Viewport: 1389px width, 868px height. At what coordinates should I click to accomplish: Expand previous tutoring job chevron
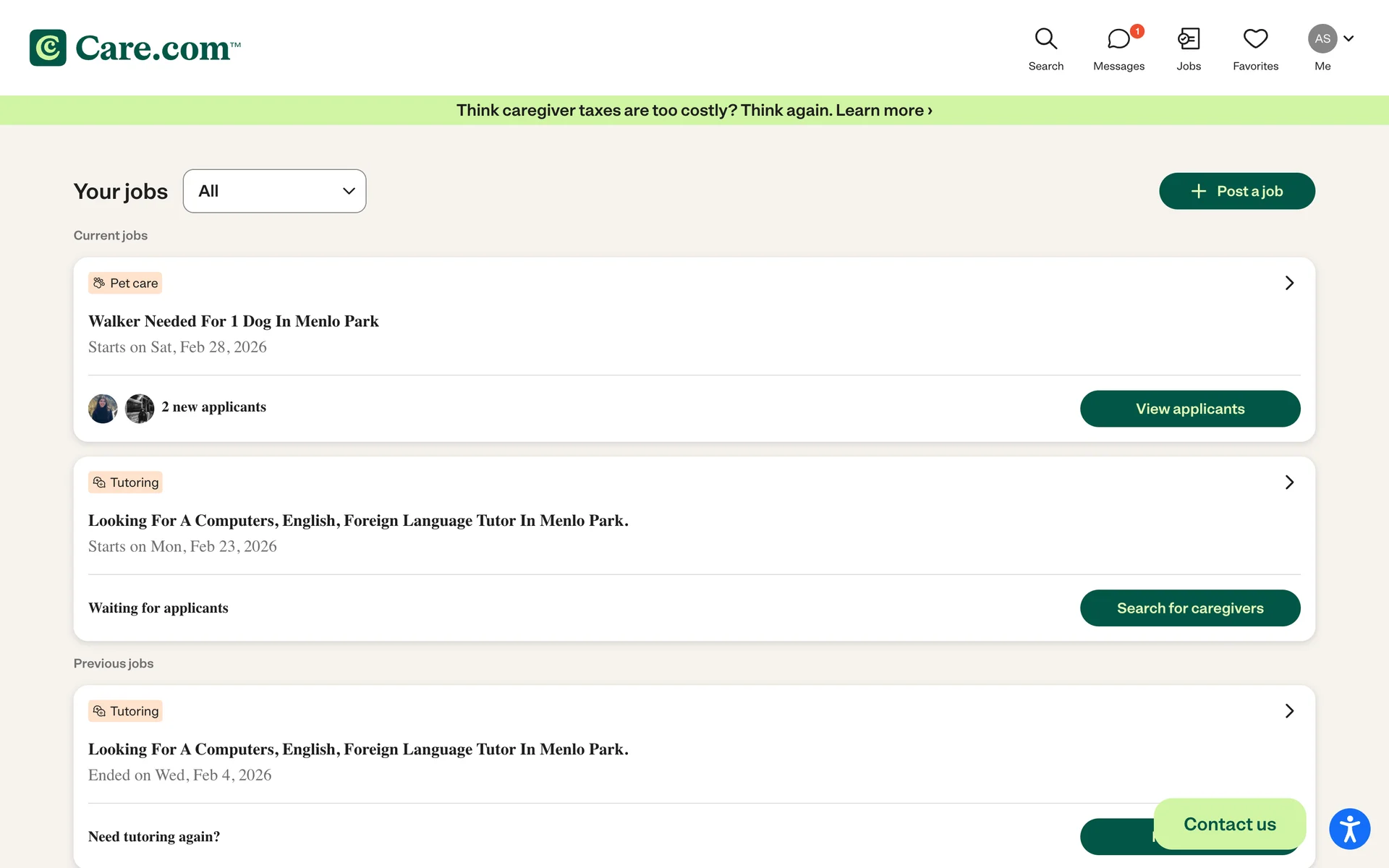1289,711
